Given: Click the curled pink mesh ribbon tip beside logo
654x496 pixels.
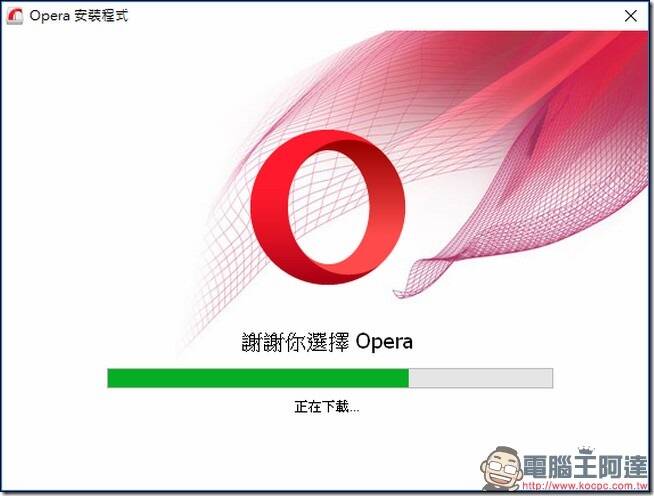Looking at the screenshot, I should click(x=422, y=277).
